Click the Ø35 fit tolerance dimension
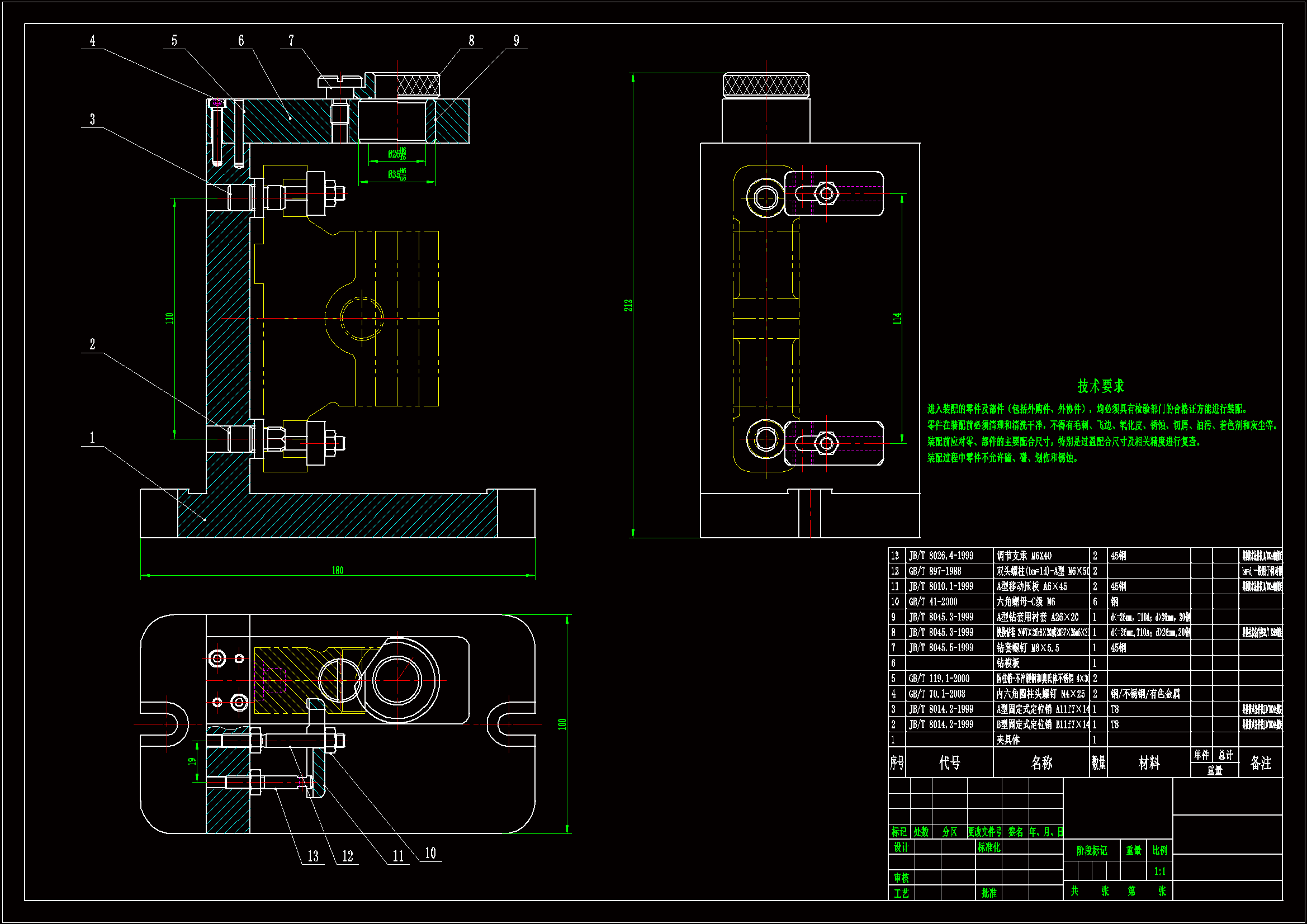1307x924 pixels. click(397, 174)
